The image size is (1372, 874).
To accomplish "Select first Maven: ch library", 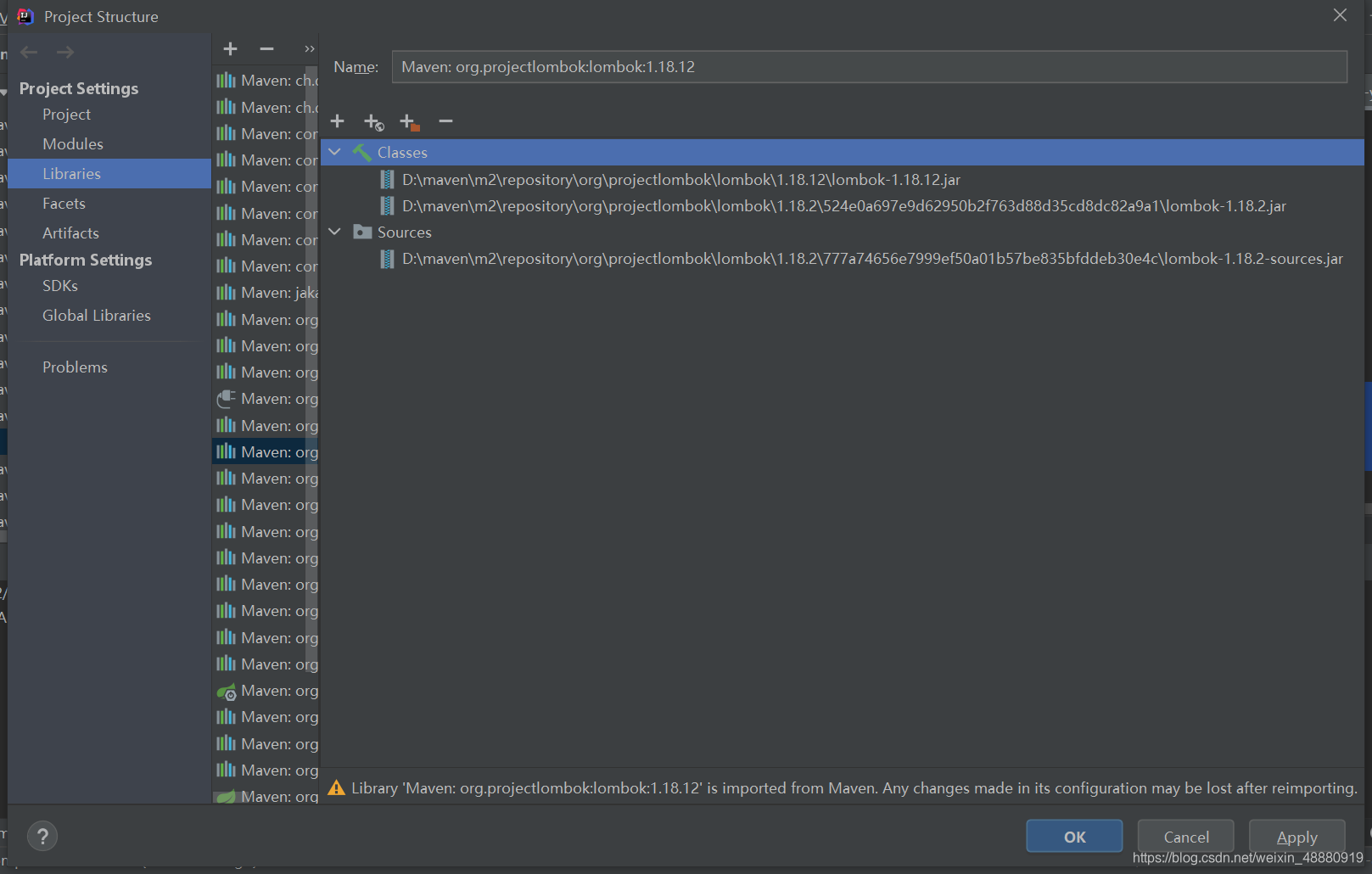I will [266, 81].
